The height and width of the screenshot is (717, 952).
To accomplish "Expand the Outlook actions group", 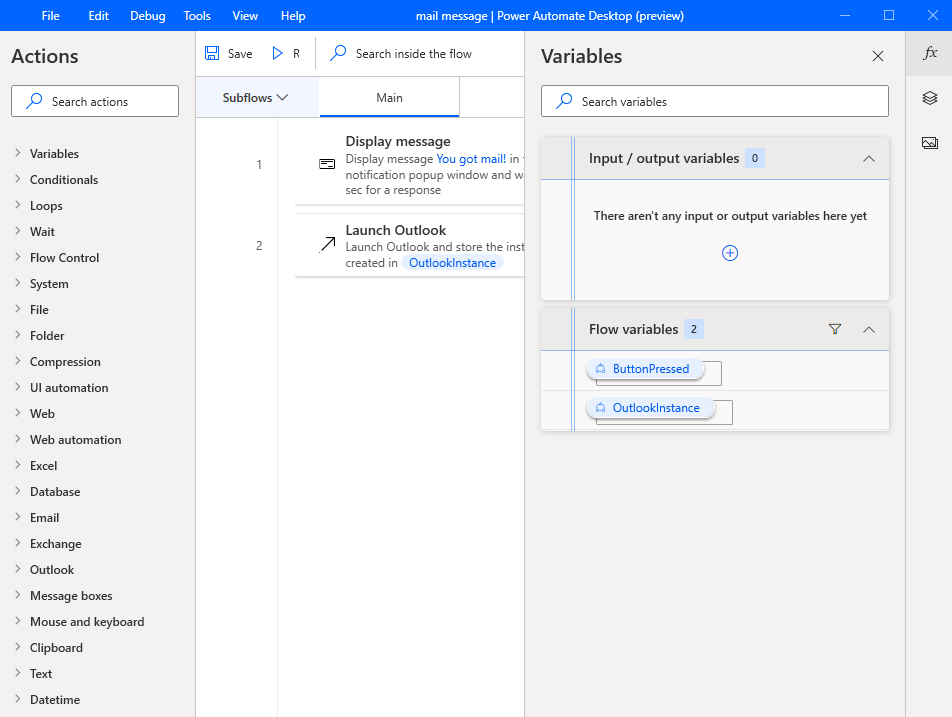I will tap(18, 569).
